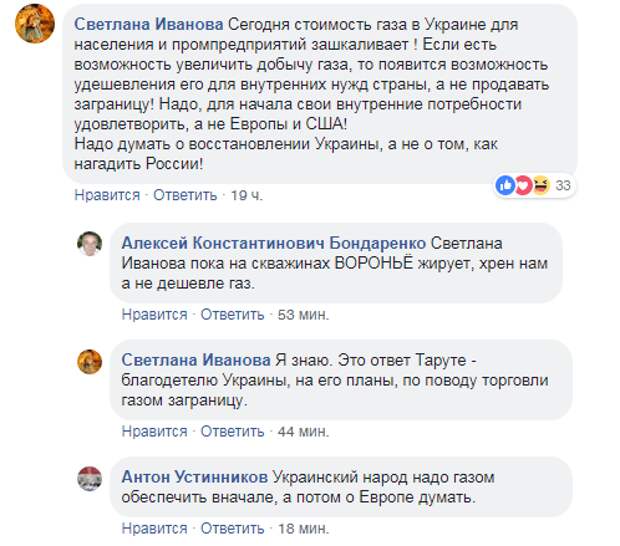Viewport: 620px width, 546px height.
Task: Open author name Светлана Иванова in top comment
Action: [149, 25]
